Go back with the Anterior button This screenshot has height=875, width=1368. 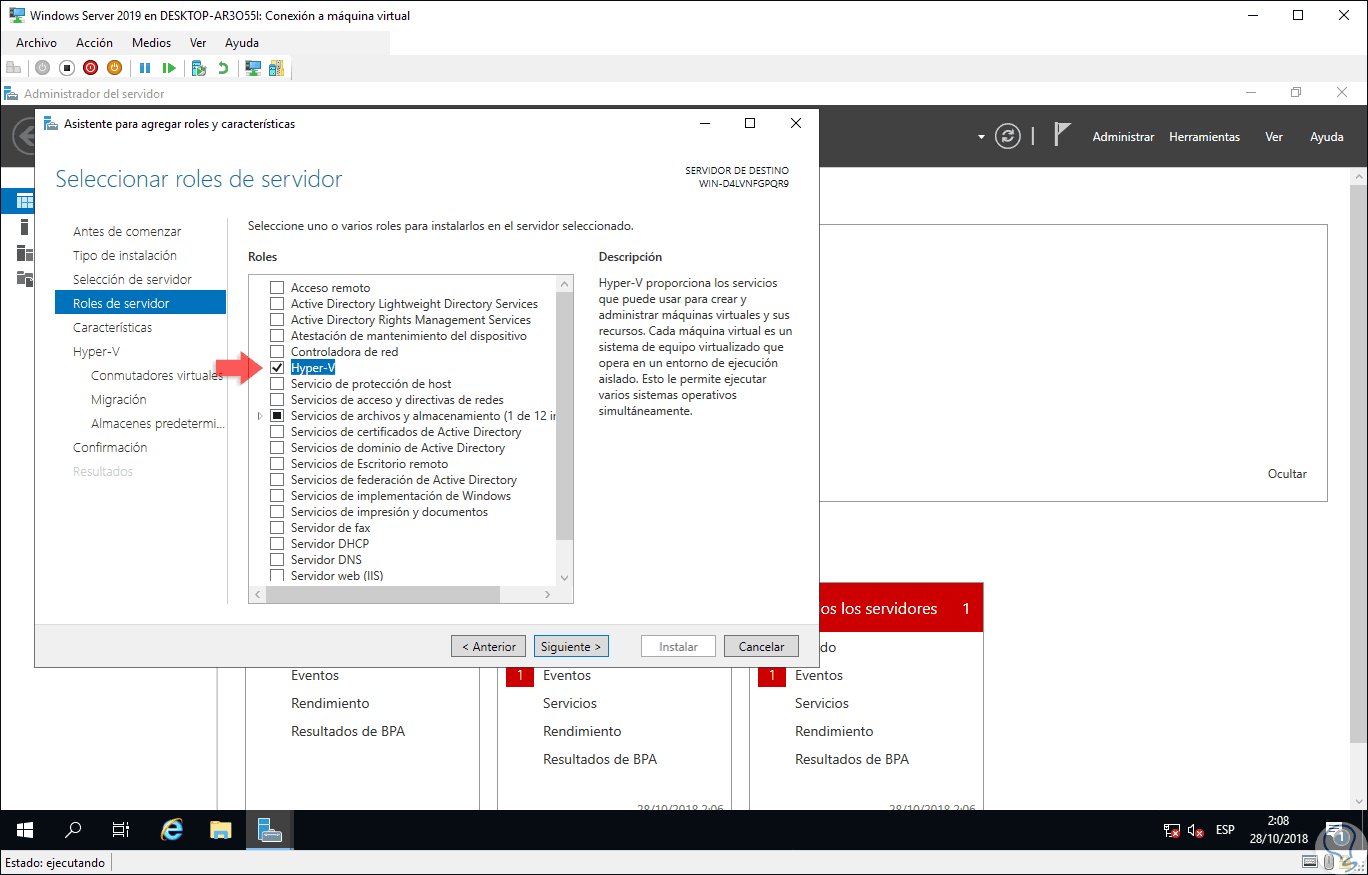click(x=489, y=647)
